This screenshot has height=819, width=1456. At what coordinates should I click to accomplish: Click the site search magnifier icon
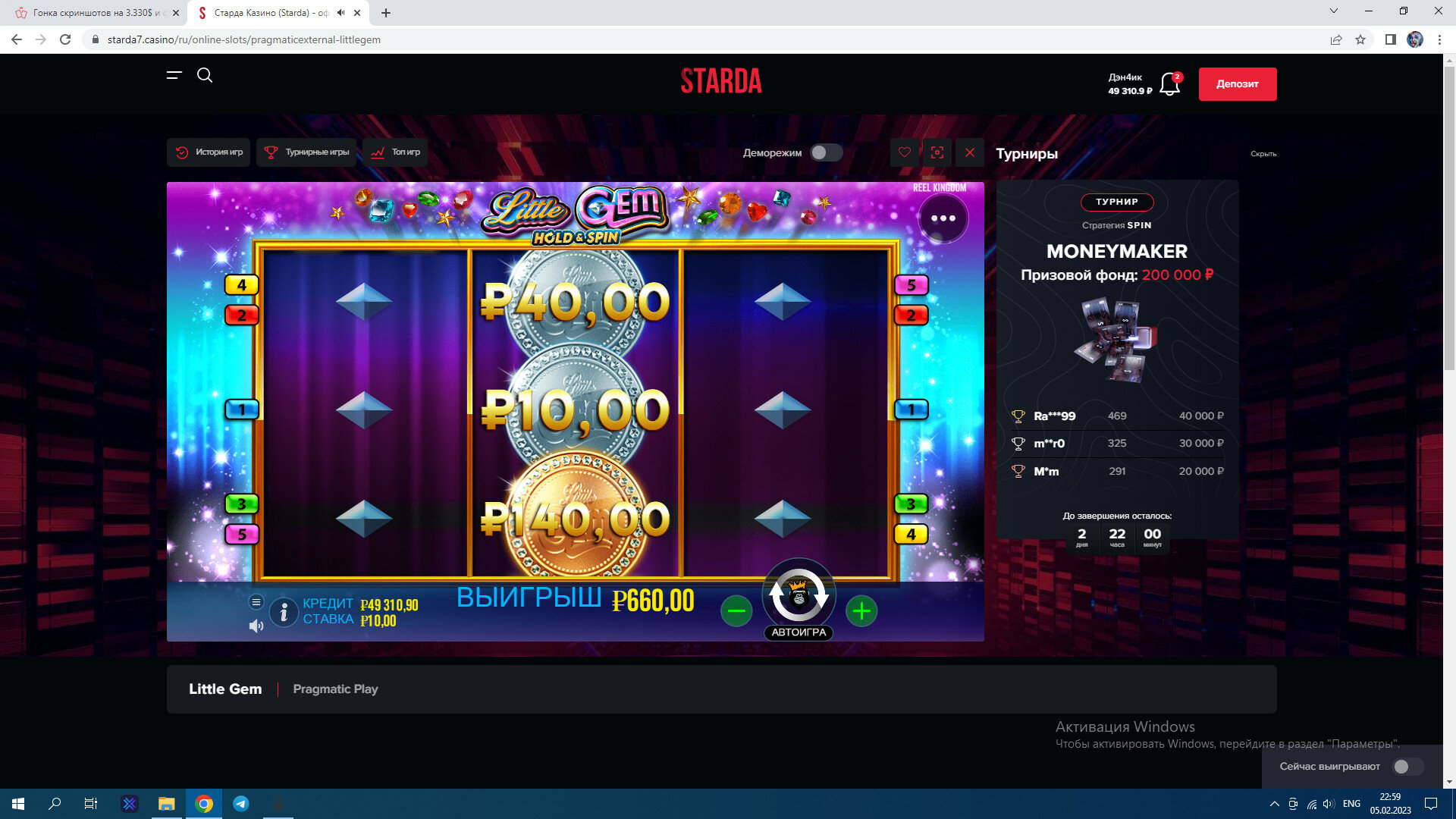[205, 75]
